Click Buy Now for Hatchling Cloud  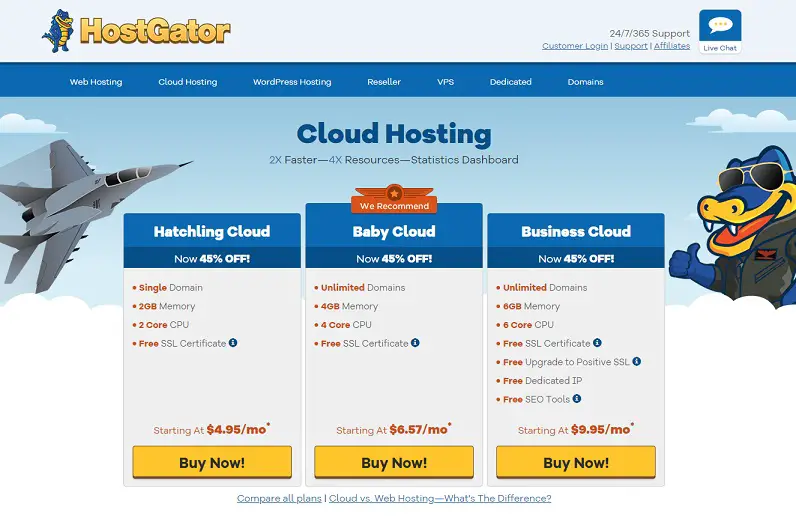(212, 462)
